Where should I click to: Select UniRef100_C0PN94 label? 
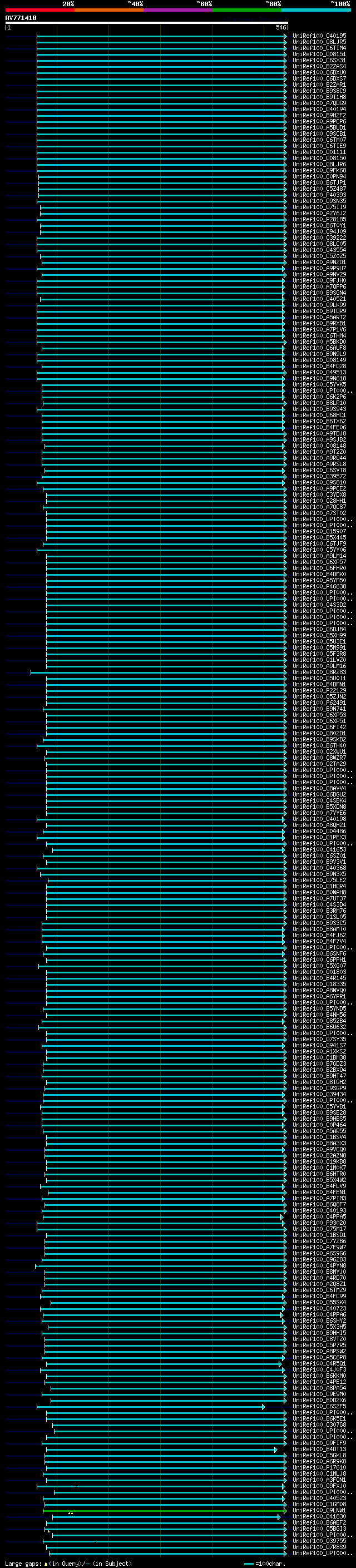click(319, 176)
